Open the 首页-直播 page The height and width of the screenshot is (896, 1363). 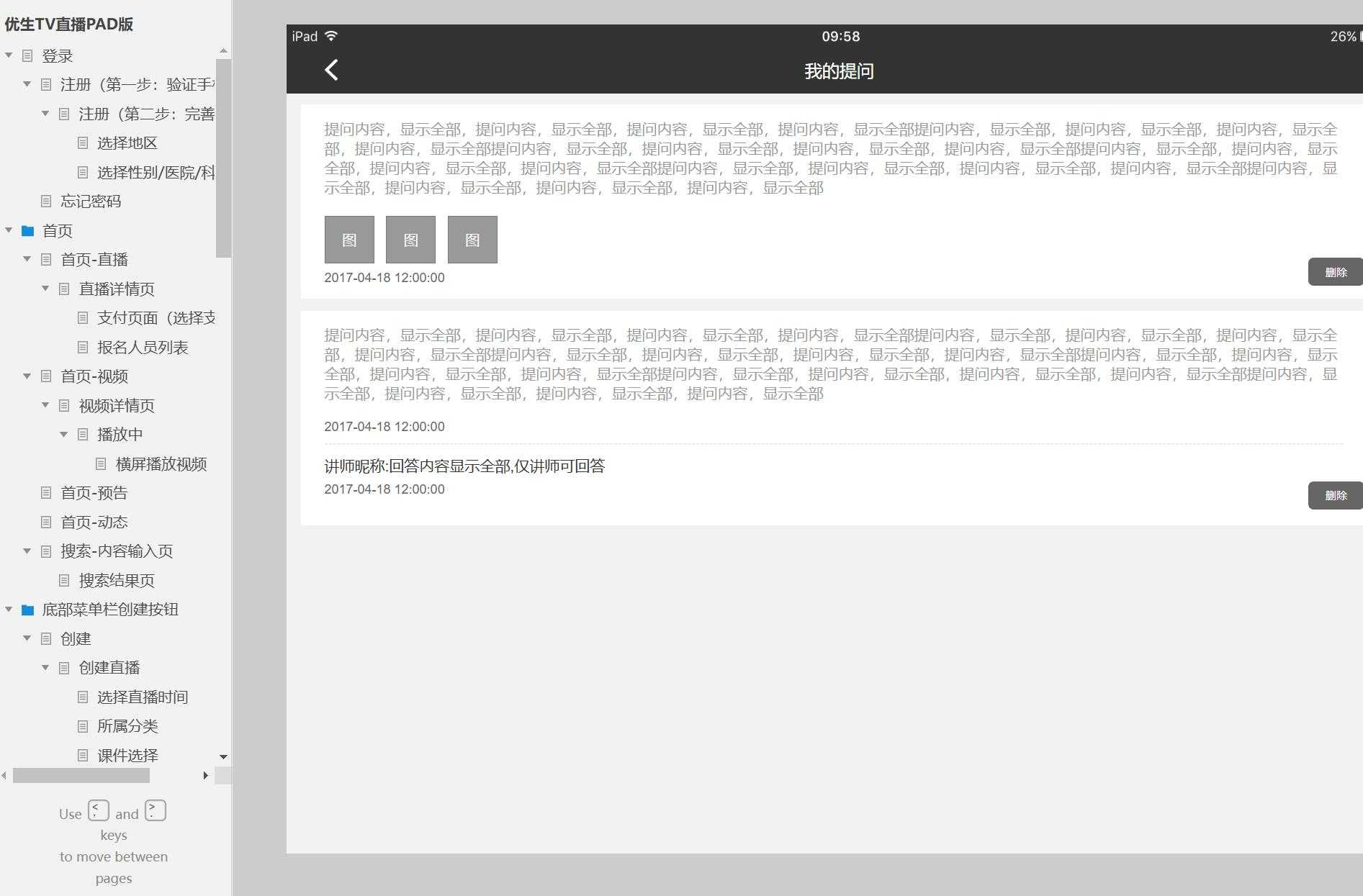[x=94, y=259]
